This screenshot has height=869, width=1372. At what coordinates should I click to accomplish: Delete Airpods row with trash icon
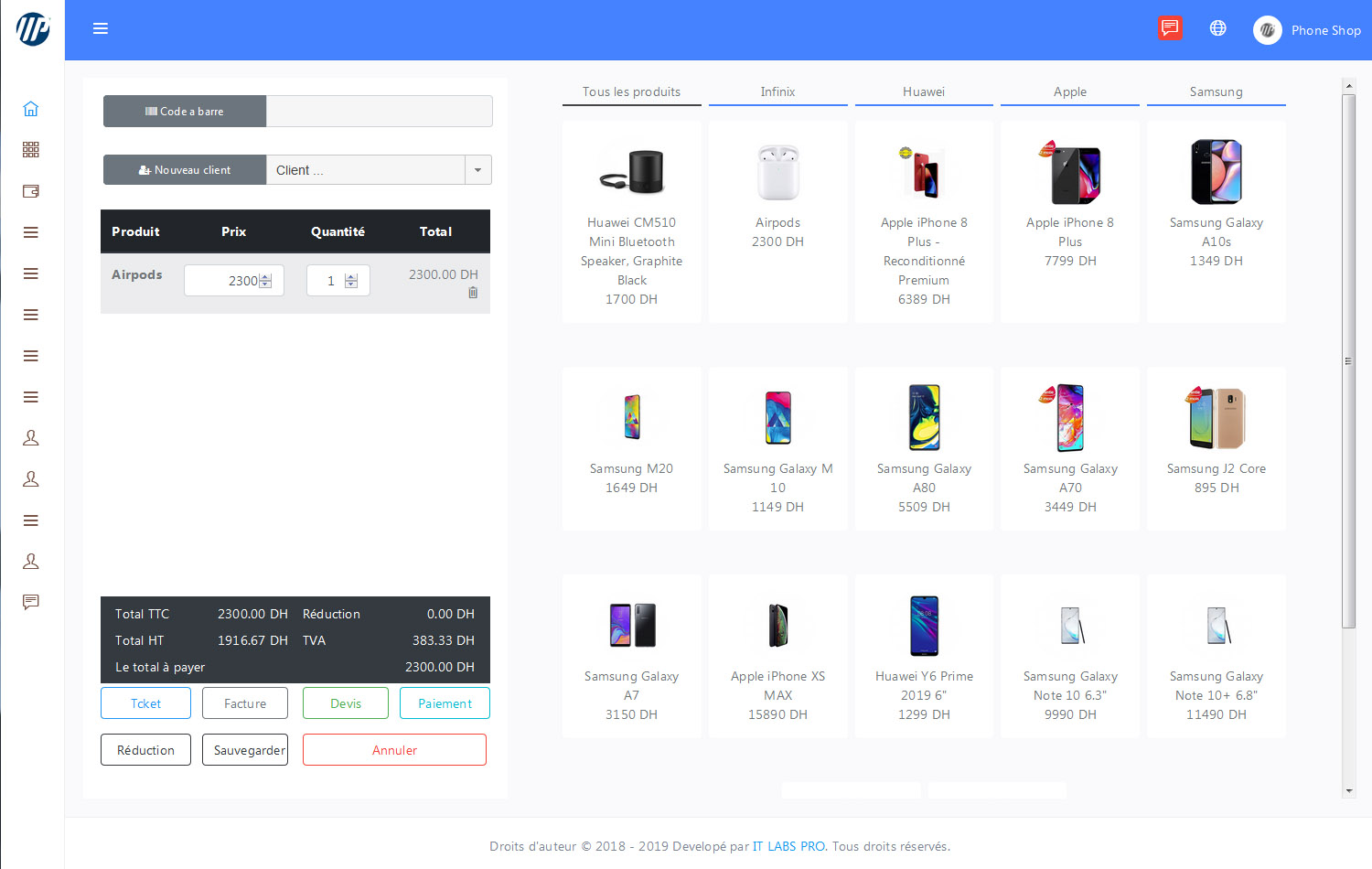point(473,293)
